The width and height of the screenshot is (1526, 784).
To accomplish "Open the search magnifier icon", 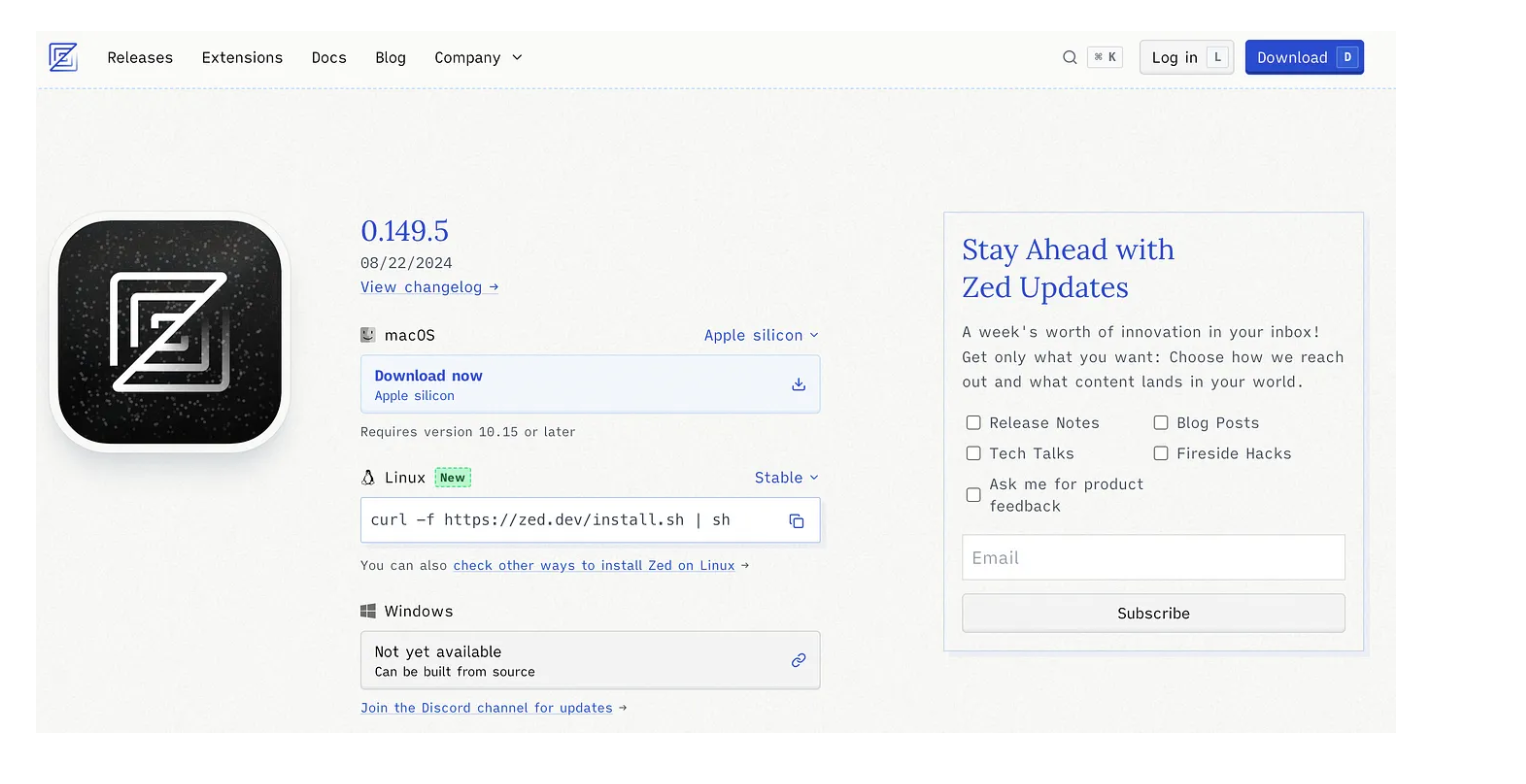I will coord(1069,57).
